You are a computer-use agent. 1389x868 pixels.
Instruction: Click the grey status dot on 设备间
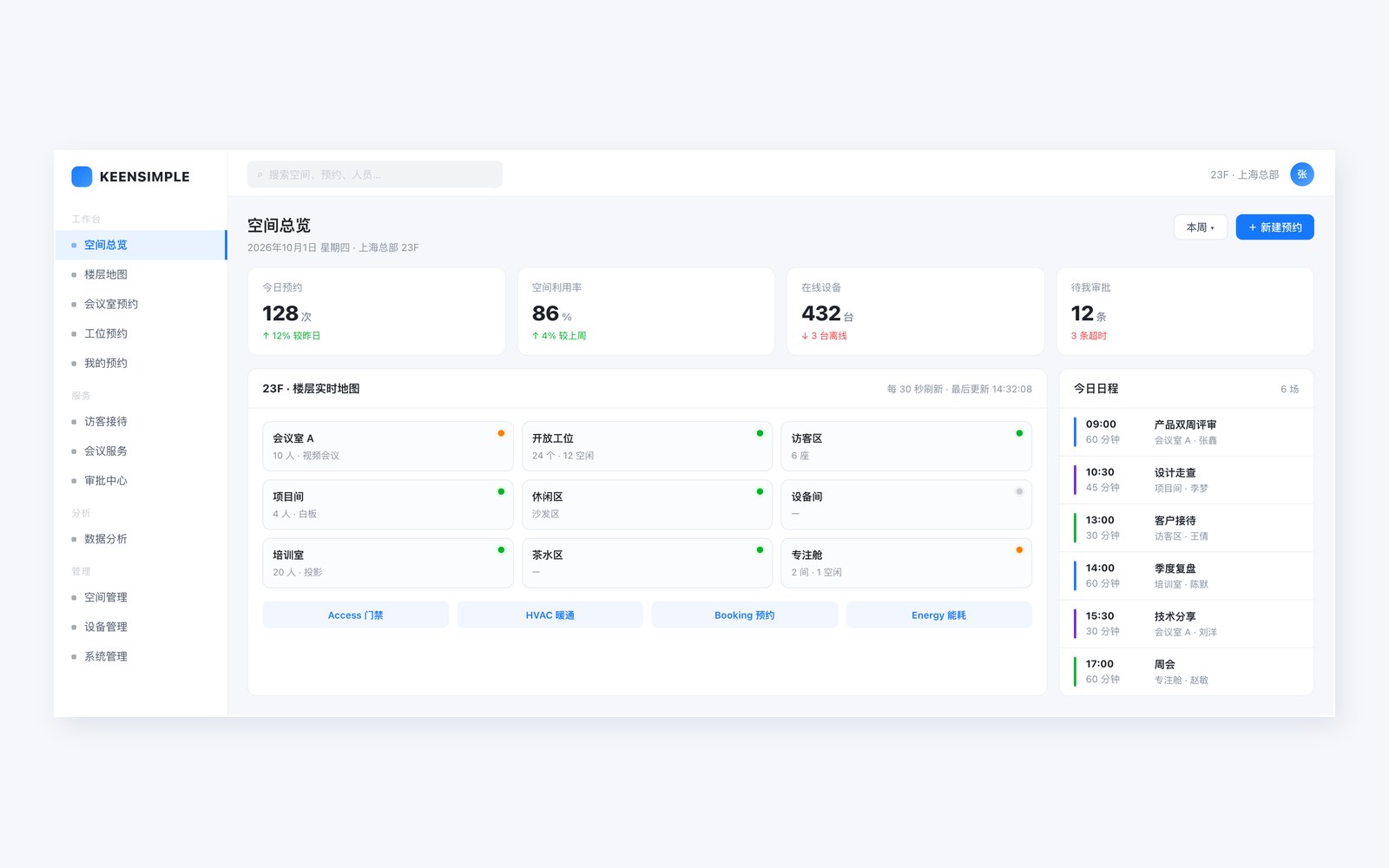pos(1019,491)
